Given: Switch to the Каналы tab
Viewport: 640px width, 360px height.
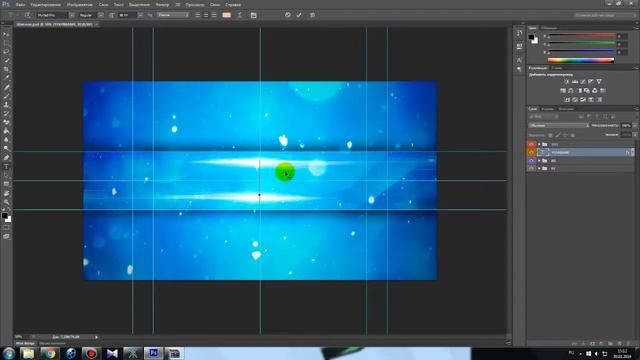Looking at the screenshot, I should point(547,109).
